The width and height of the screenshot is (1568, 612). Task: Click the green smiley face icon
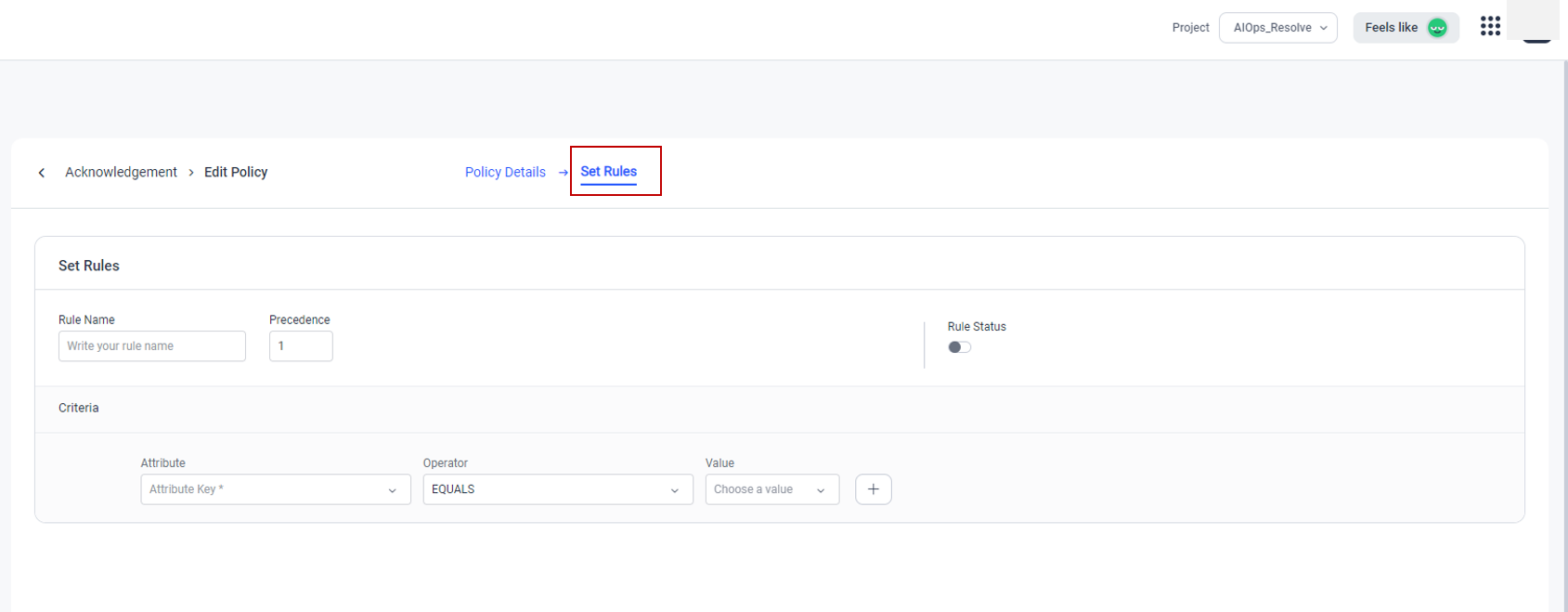tap(1437, 28)
